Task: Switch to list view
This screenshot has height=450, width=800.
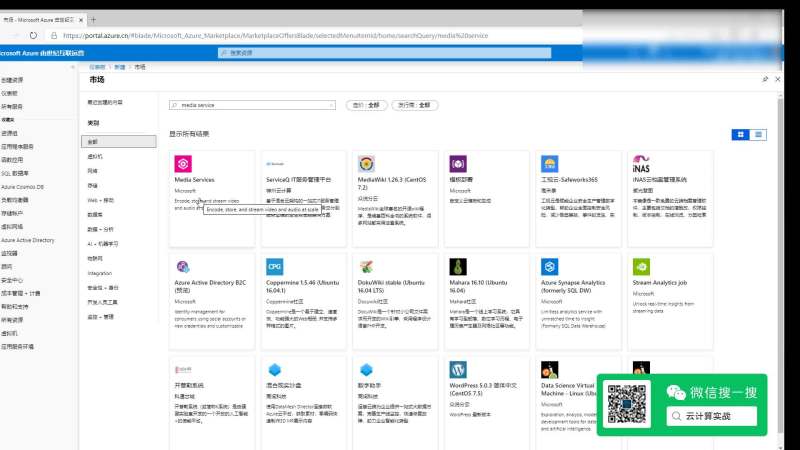Action: (758, 134)
